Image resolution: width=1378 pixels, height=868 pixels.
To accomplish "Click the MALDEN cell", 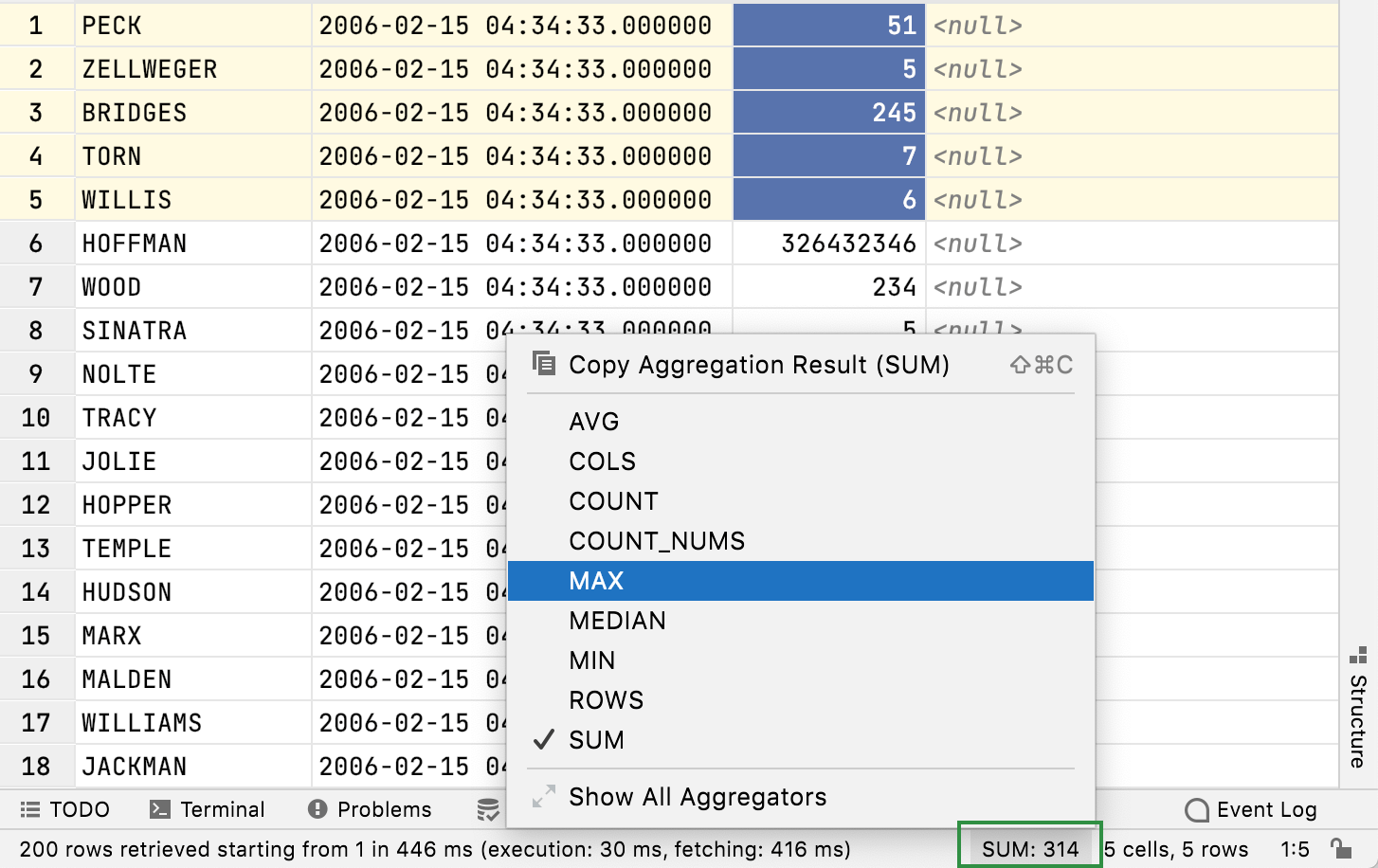I will (x=193, y=679).
